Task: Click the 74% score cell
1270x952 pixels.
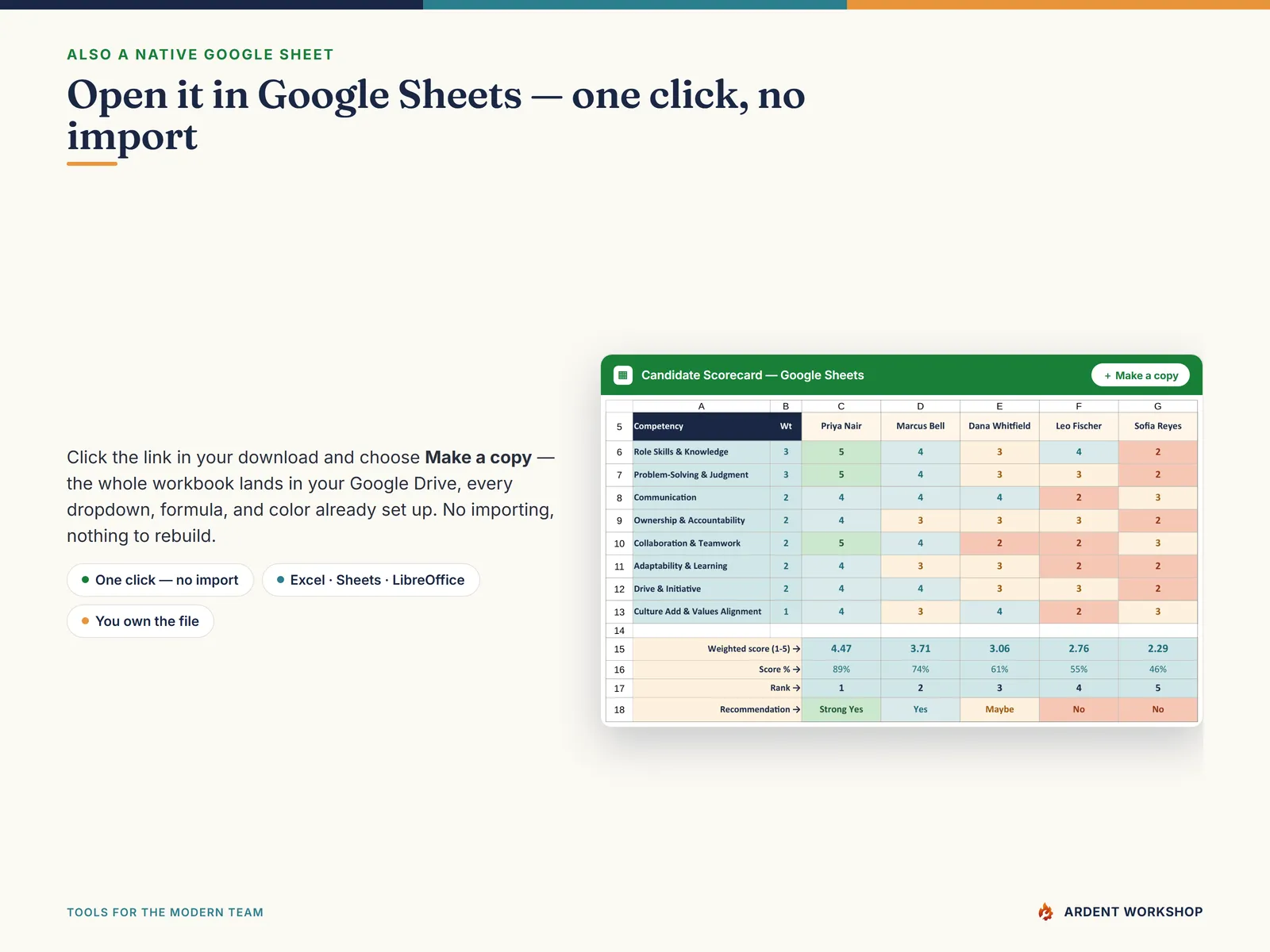Action: 921,670
